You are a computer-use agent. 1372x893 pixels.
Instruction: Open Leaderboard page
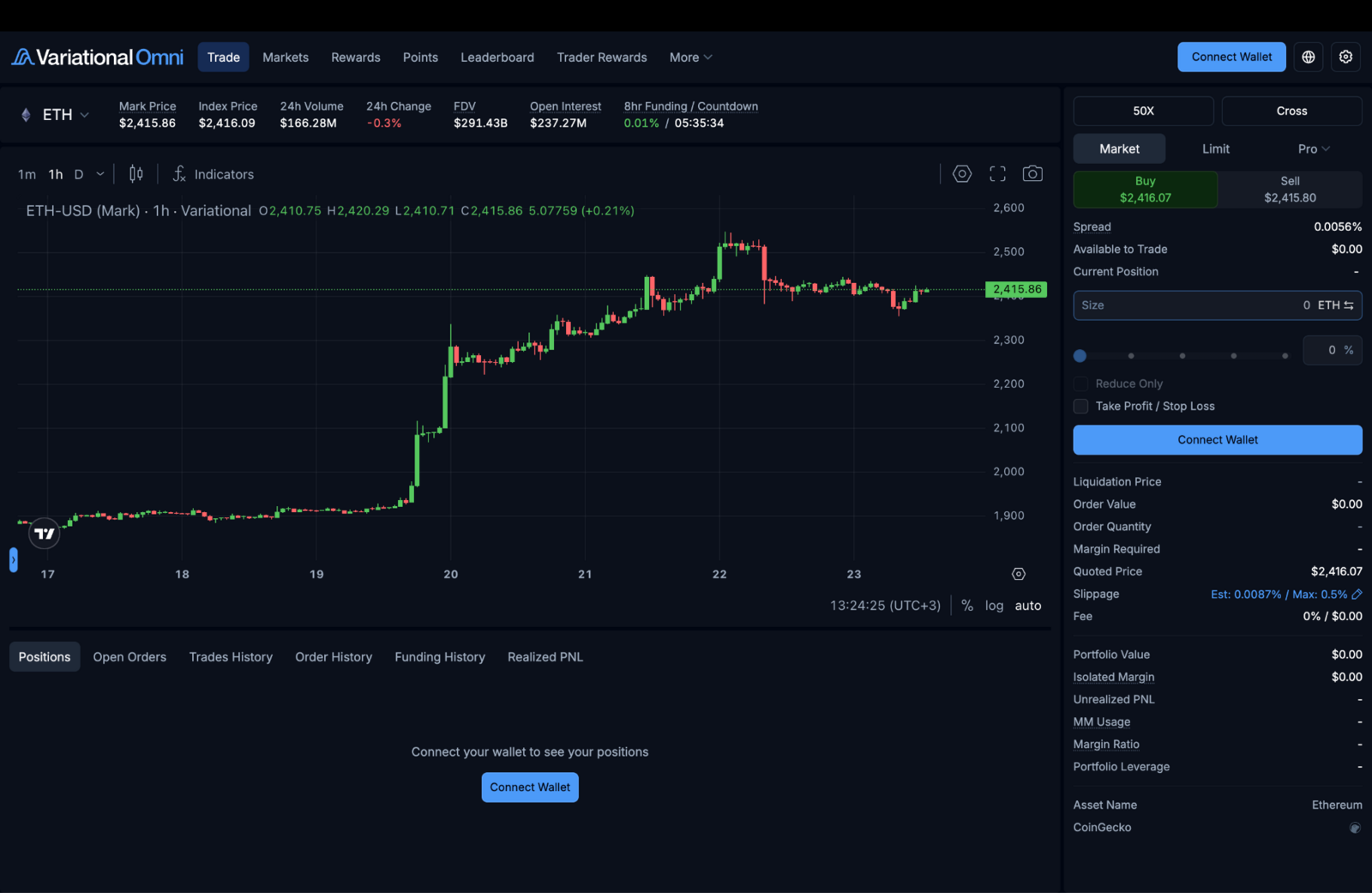pyautogui.click(x=497, y=57)
